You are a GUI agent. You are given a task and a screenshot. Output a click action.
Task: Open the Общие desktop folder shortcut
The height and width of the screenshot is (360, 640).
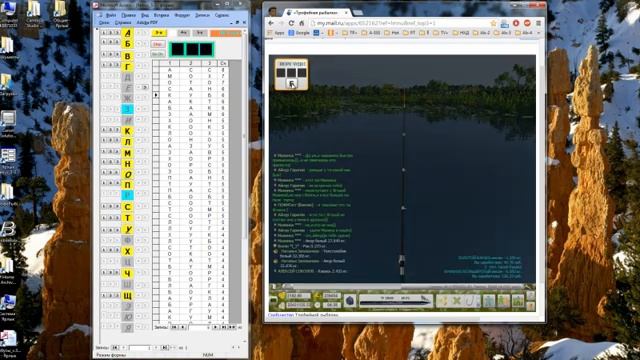tap(61, 13)
